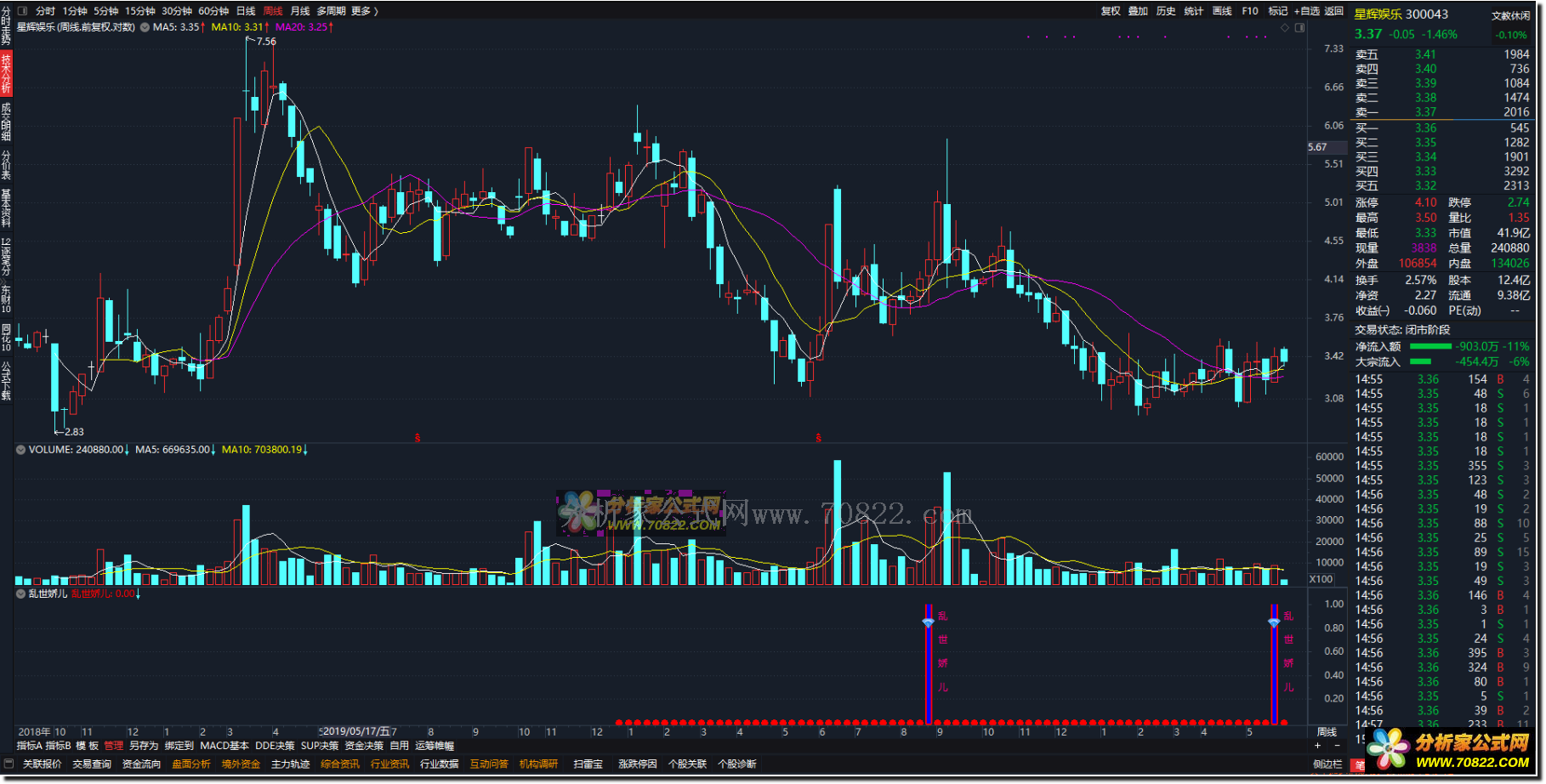Click the 绑定到 binding button
1546x784 pixels.
click(179, 746)
